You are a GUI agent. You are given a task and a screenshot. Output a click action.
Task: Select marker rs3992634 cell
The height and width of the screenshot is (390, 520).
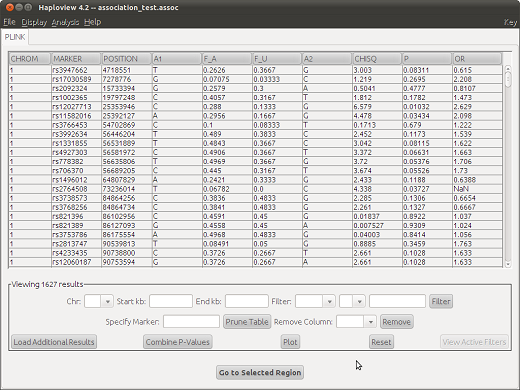[x=76, y=134]
